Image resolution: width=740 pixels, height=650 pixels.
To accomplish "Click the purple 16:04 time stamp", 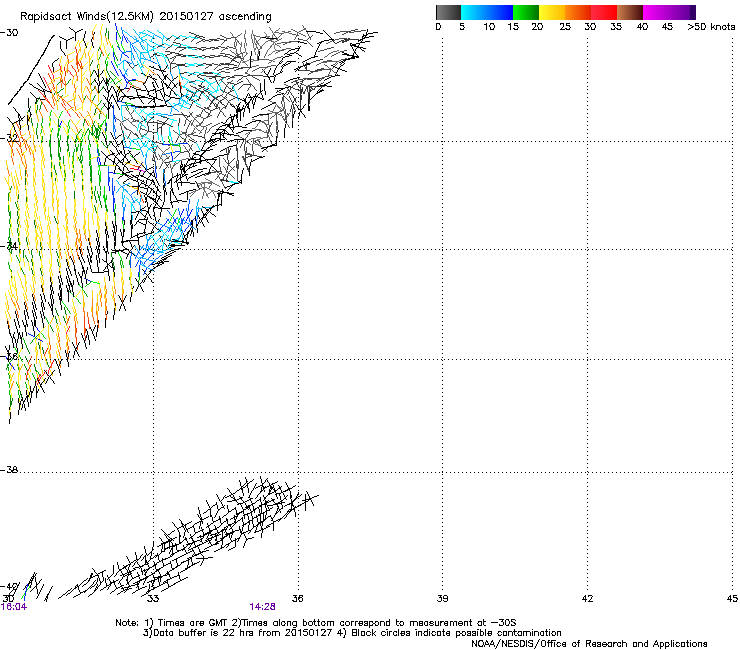I will [x=14, y=607].
